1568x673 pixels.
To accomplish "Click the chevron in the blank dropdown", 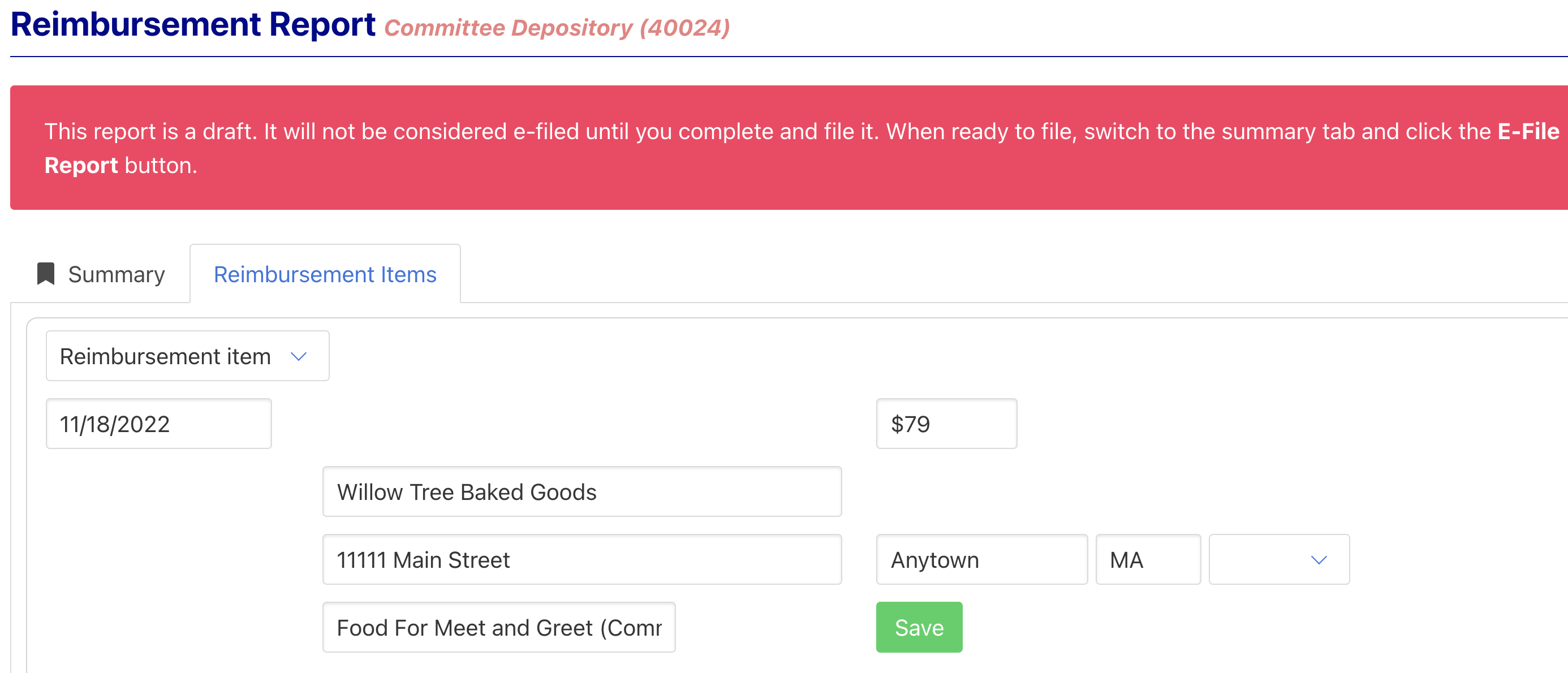I will tap(1319, 560).
